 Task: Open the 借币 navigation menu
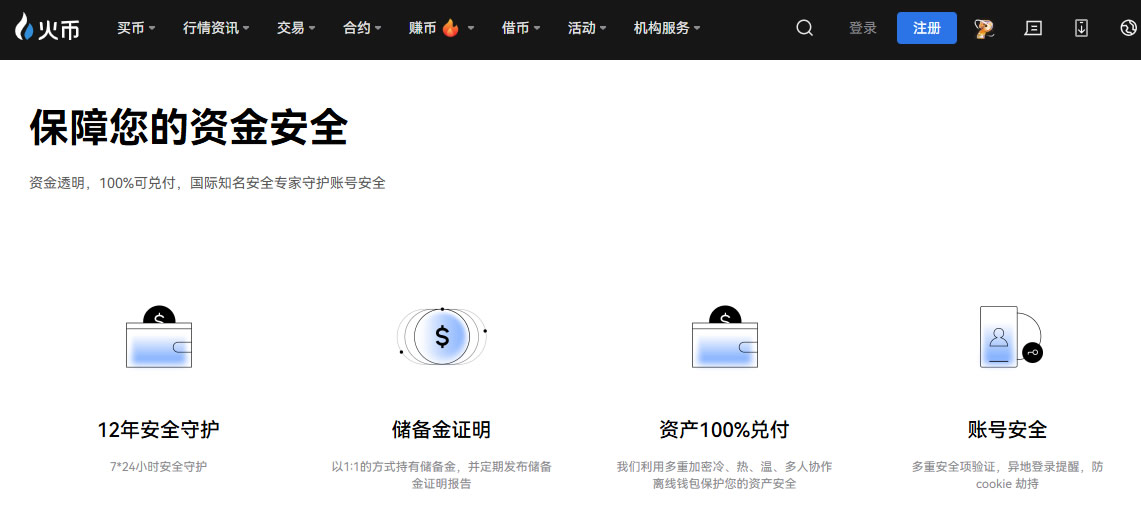[521, 28]
